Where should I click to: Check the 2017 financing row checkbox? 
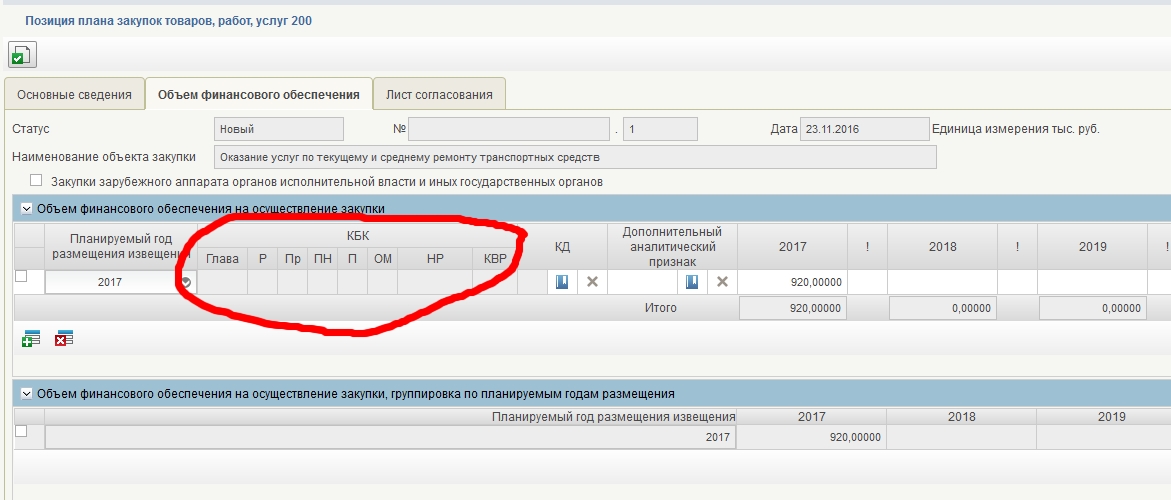coord(21,278)
